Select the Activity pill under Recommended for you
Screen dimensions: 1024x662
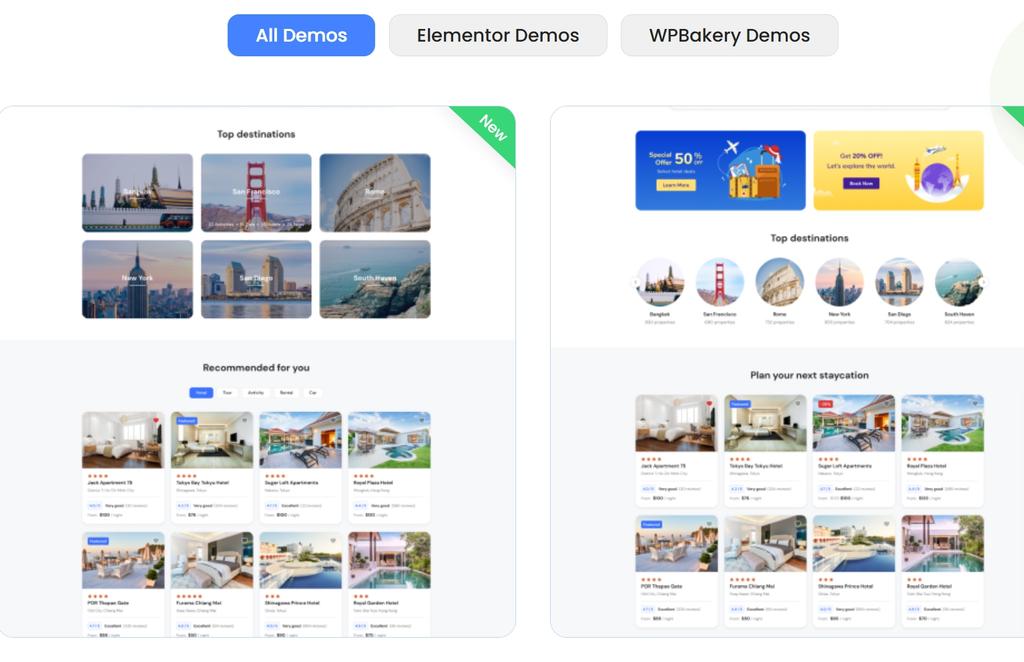[x=256, y=392]
